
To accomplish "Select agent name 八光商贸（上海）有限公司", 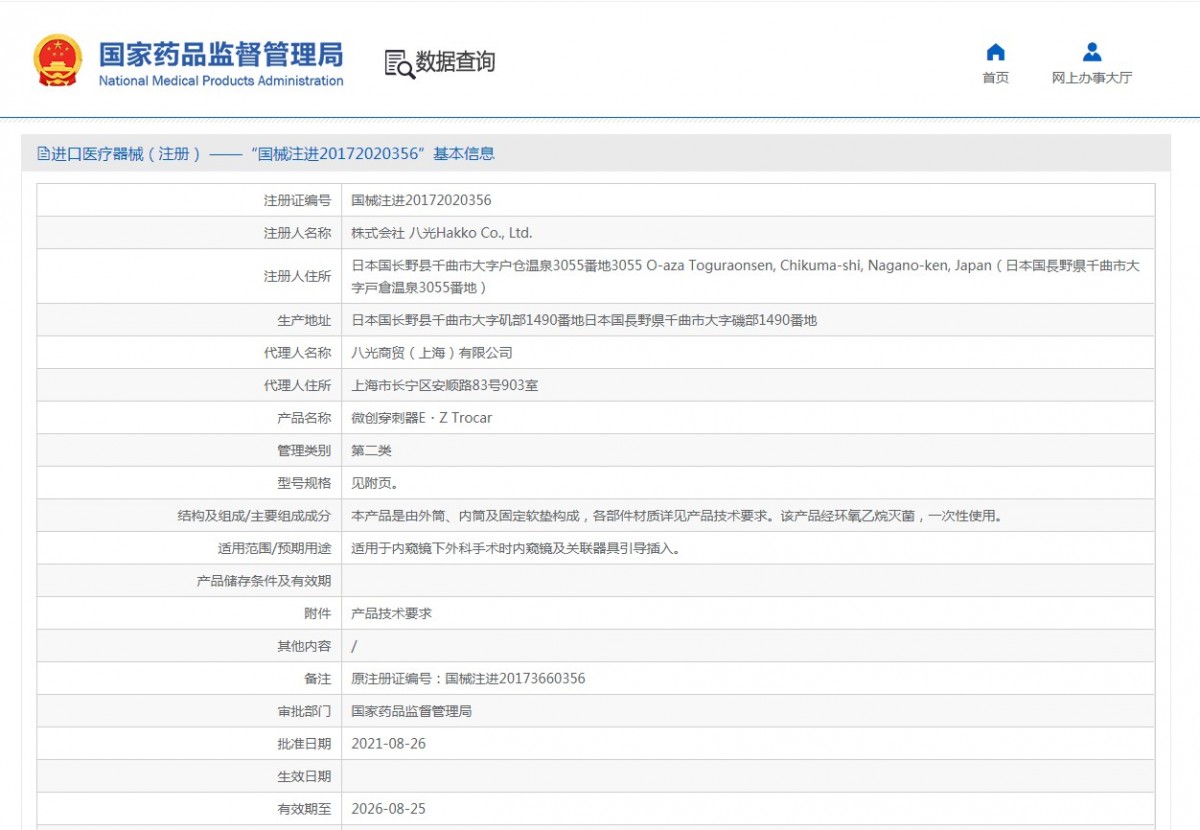I will [x=432, y=353].
